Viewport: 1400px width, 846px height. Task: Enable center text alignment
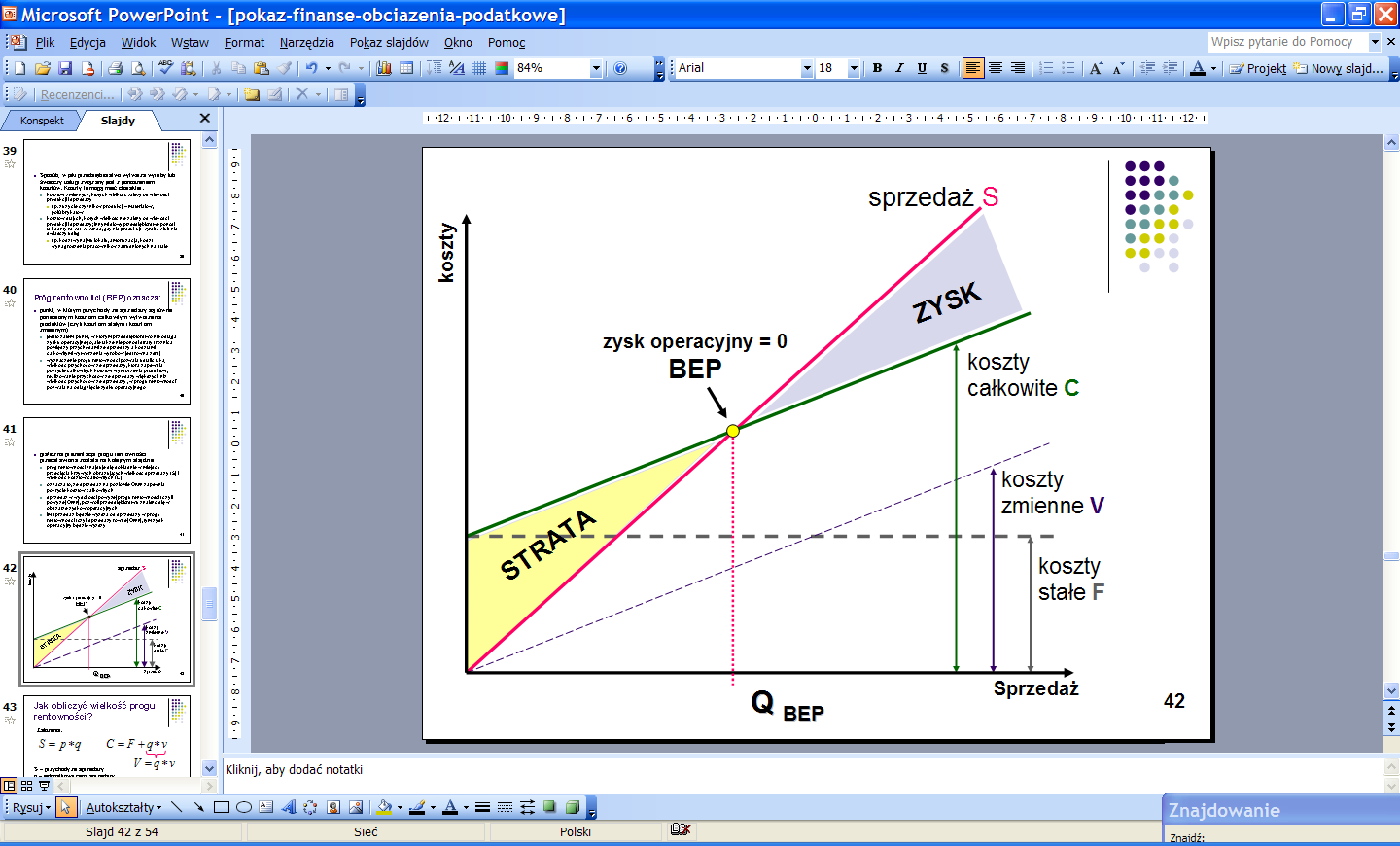point(996,68)
